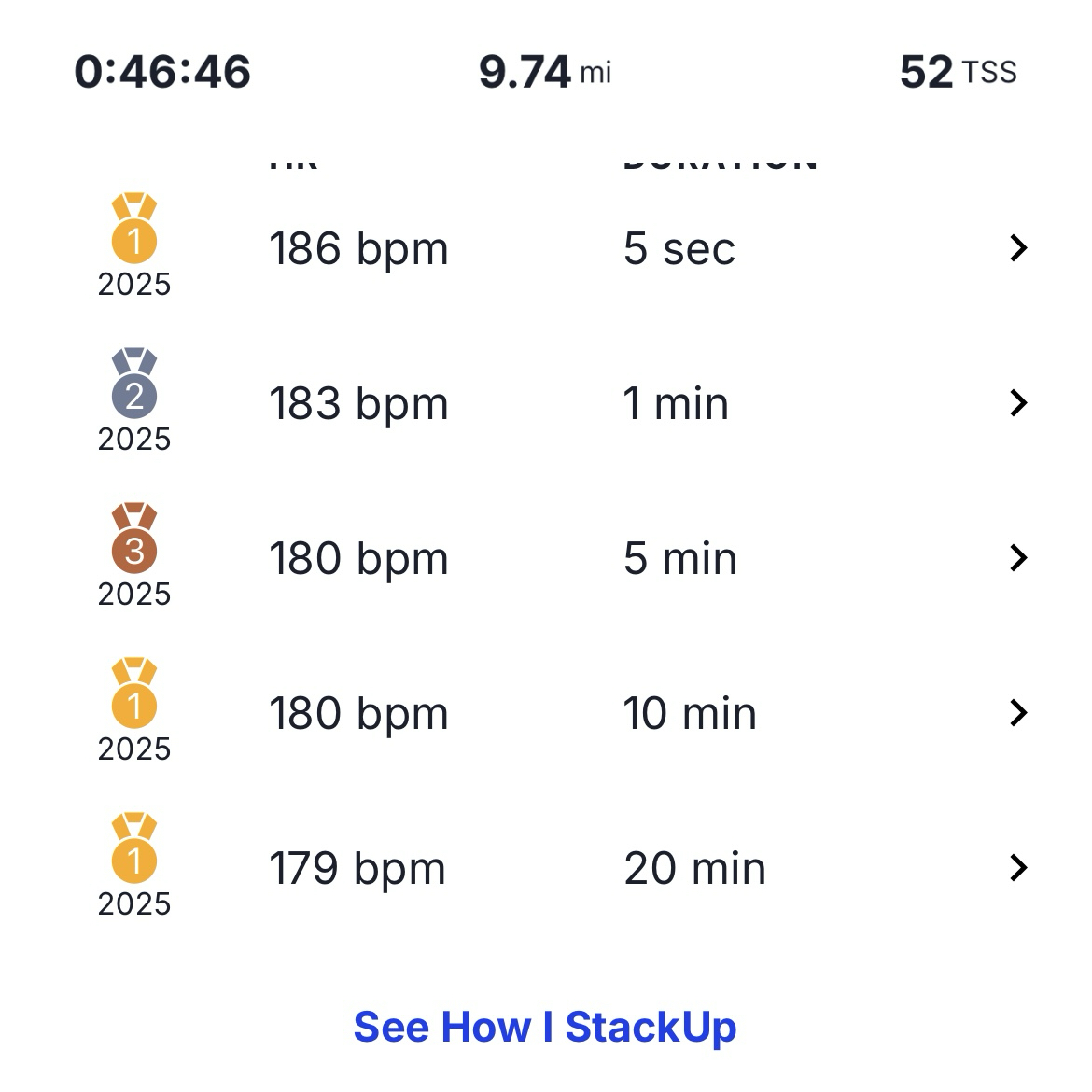The image size is (1092, 1092).
Task: Tap the 9.74 mi distance stat
Action: pos(544,72)
